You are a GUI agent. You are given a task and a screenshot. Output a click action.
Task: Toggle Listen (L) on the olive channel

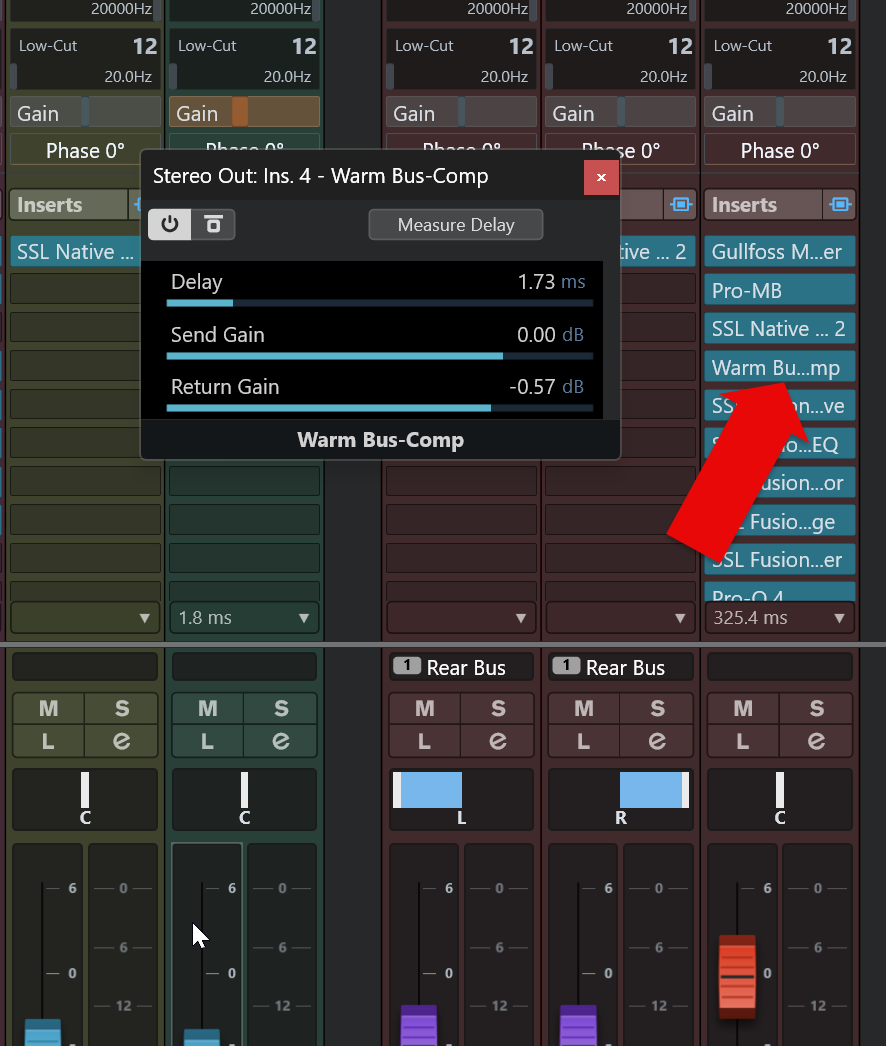(48, 740)
